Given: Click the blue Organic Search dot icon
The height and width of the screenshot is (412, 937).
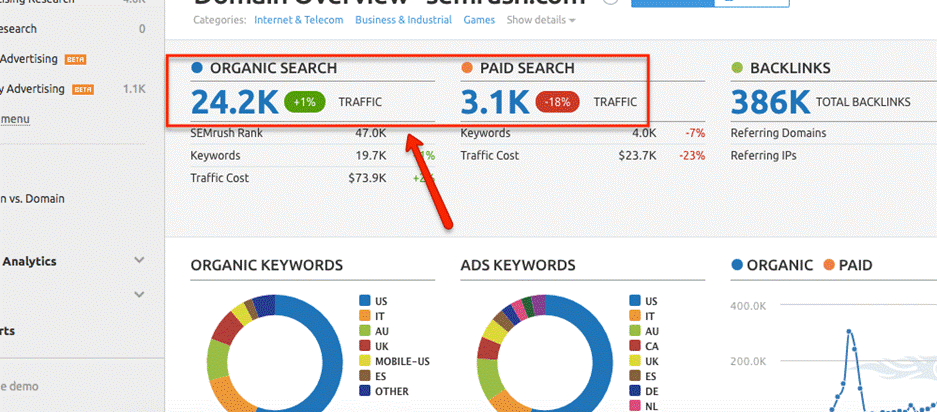Looking at the screenshot, I should coord(197,68).
